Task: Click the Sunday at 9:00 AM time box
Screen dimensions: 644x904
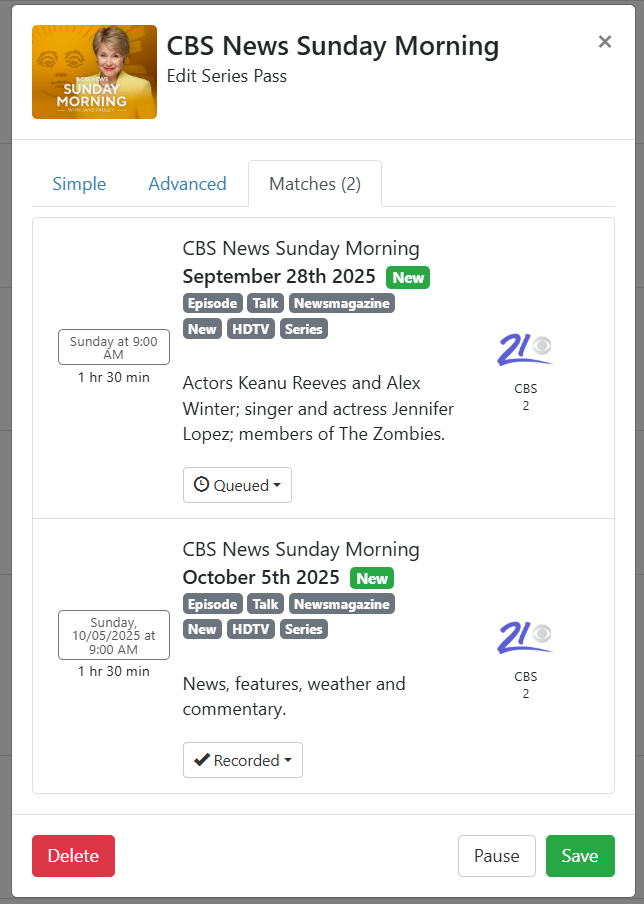Action: (x=114, y=347)
